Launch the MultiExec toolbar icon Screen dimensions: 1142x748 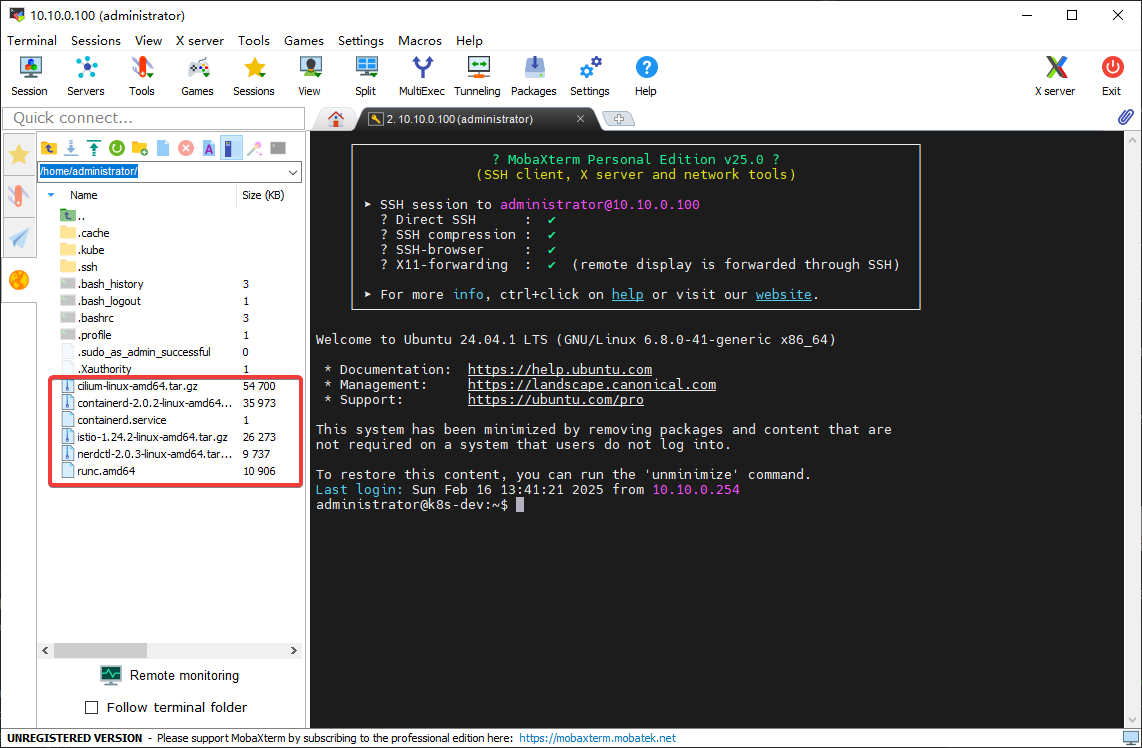coord(422,76)
